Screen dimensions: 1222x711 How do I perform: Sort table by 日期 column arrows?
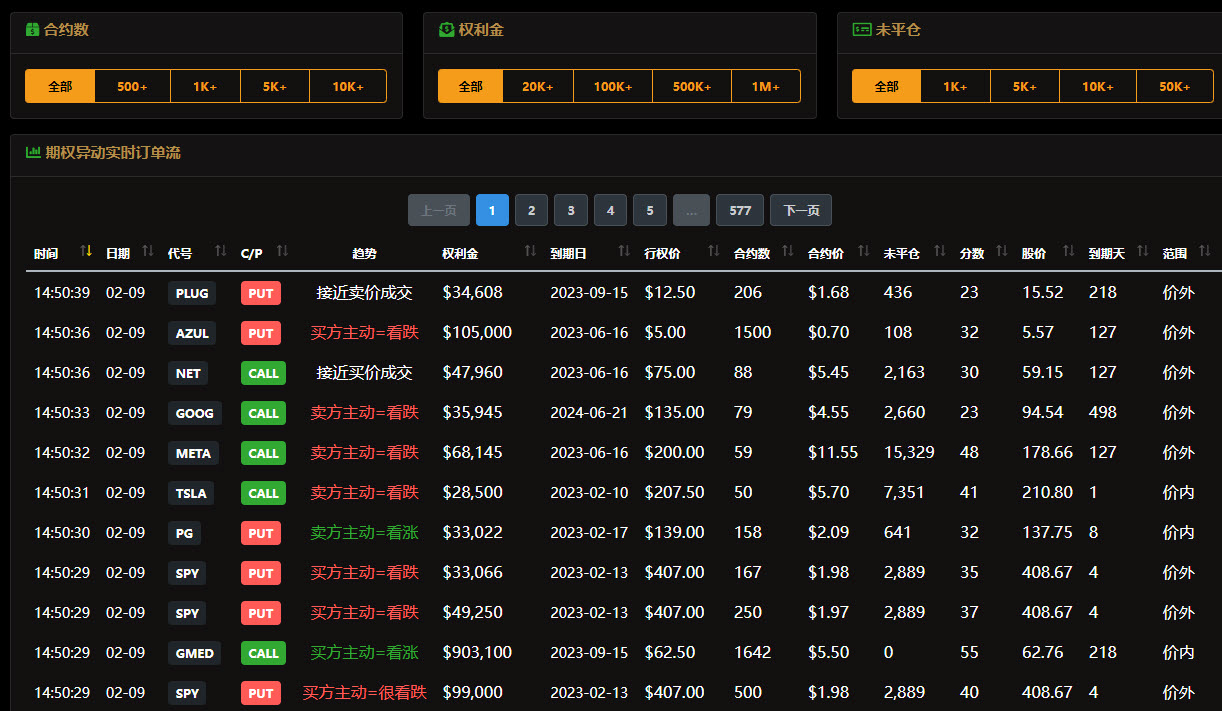click(148, 252)
